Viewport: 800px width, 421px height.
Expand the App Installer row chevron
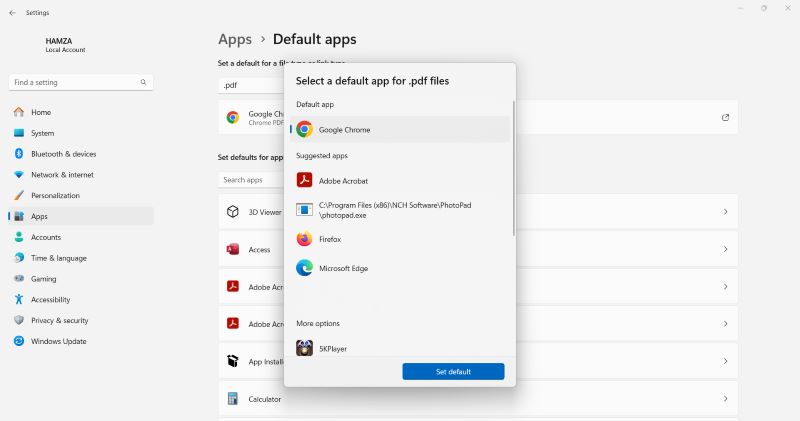725,361
